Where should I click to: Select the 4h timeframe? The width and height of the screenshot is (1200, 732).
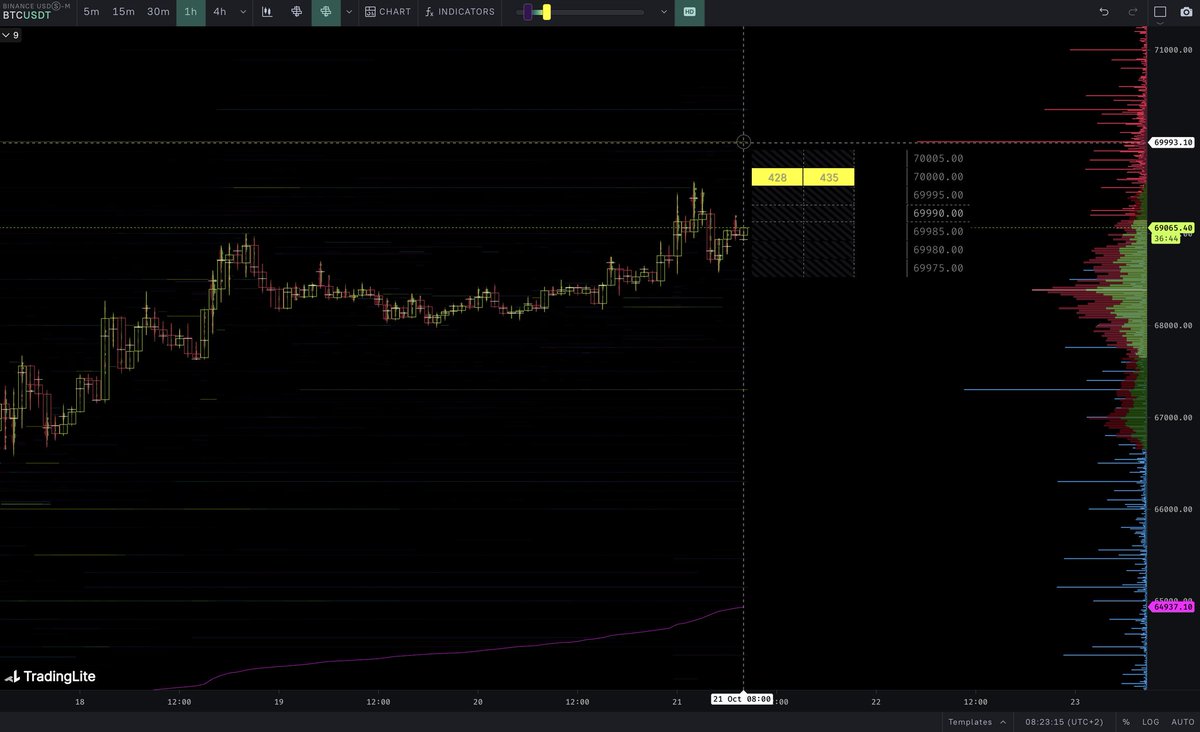pos(219,12)
